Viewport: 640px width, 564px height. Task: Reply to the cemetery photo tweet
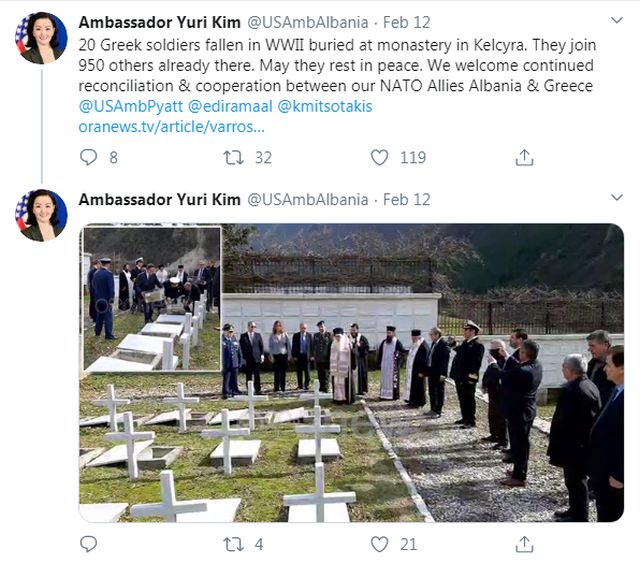coord(88,544)
